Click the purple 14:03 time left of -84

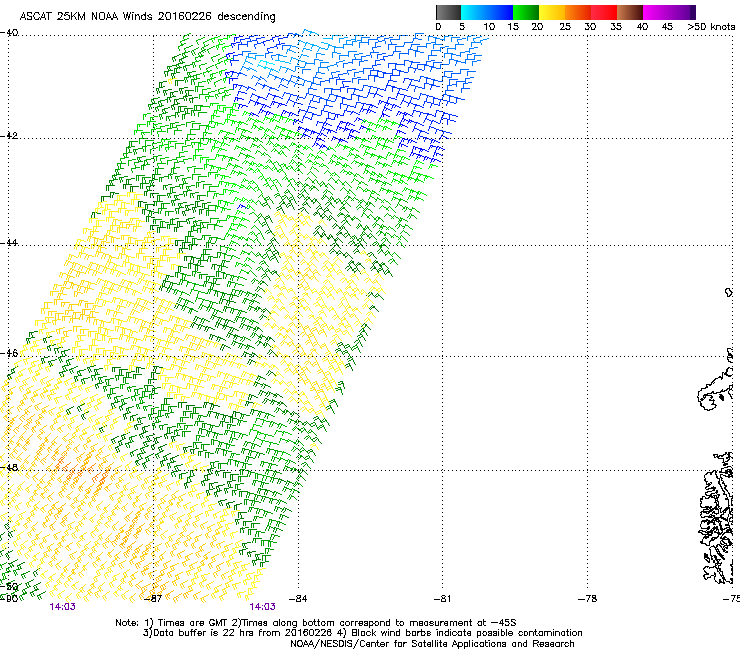[262, 607]
